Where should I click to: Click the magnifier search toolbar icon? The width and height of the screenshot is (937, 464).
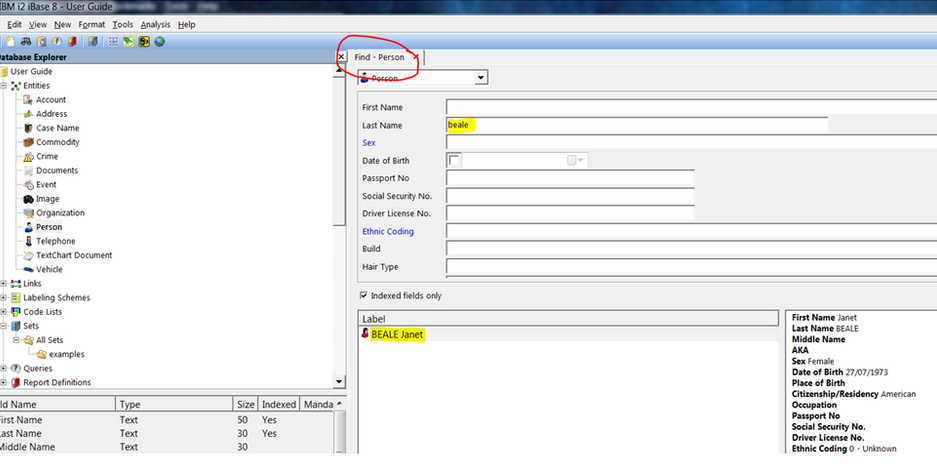point(41,42)
